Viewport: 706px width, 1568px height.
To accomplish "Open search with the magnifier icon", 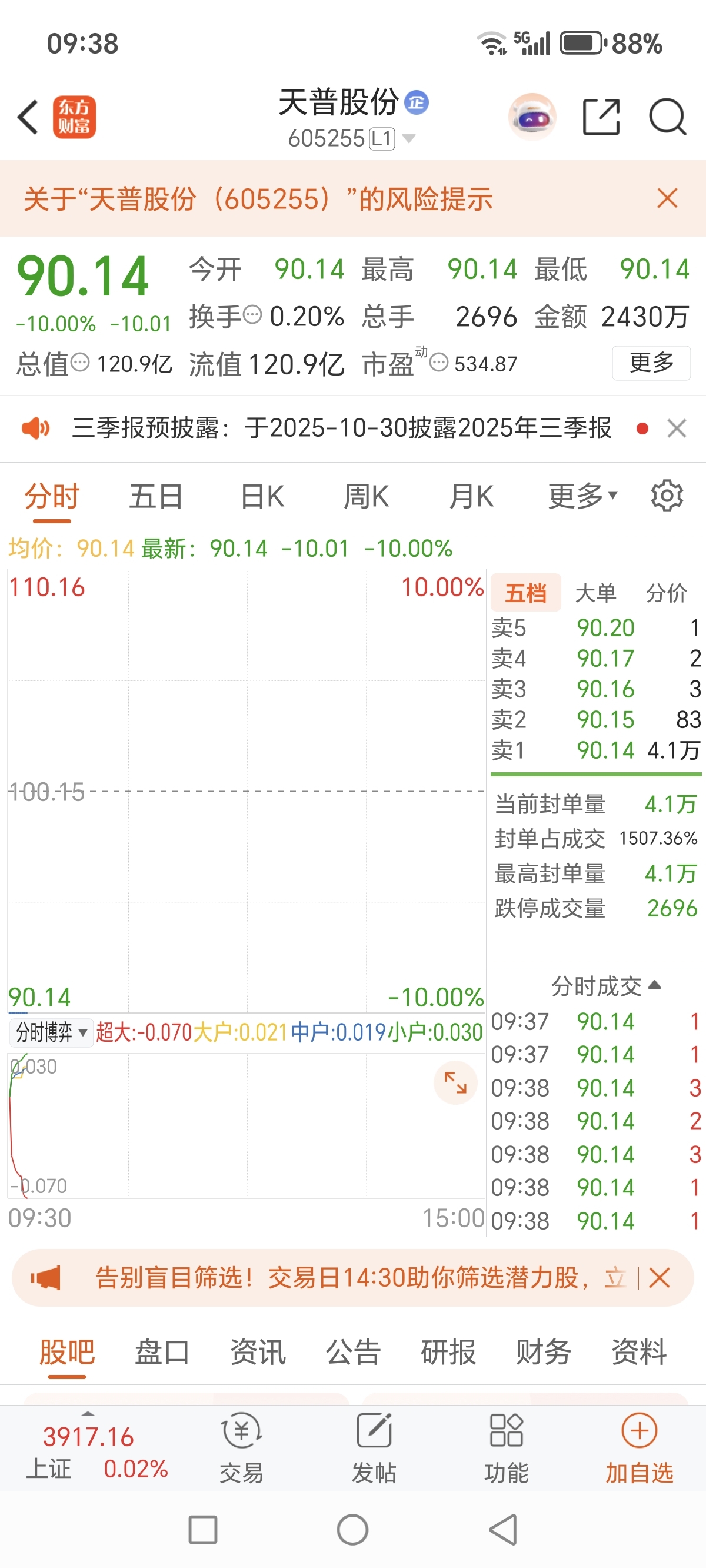I will 668,117.
